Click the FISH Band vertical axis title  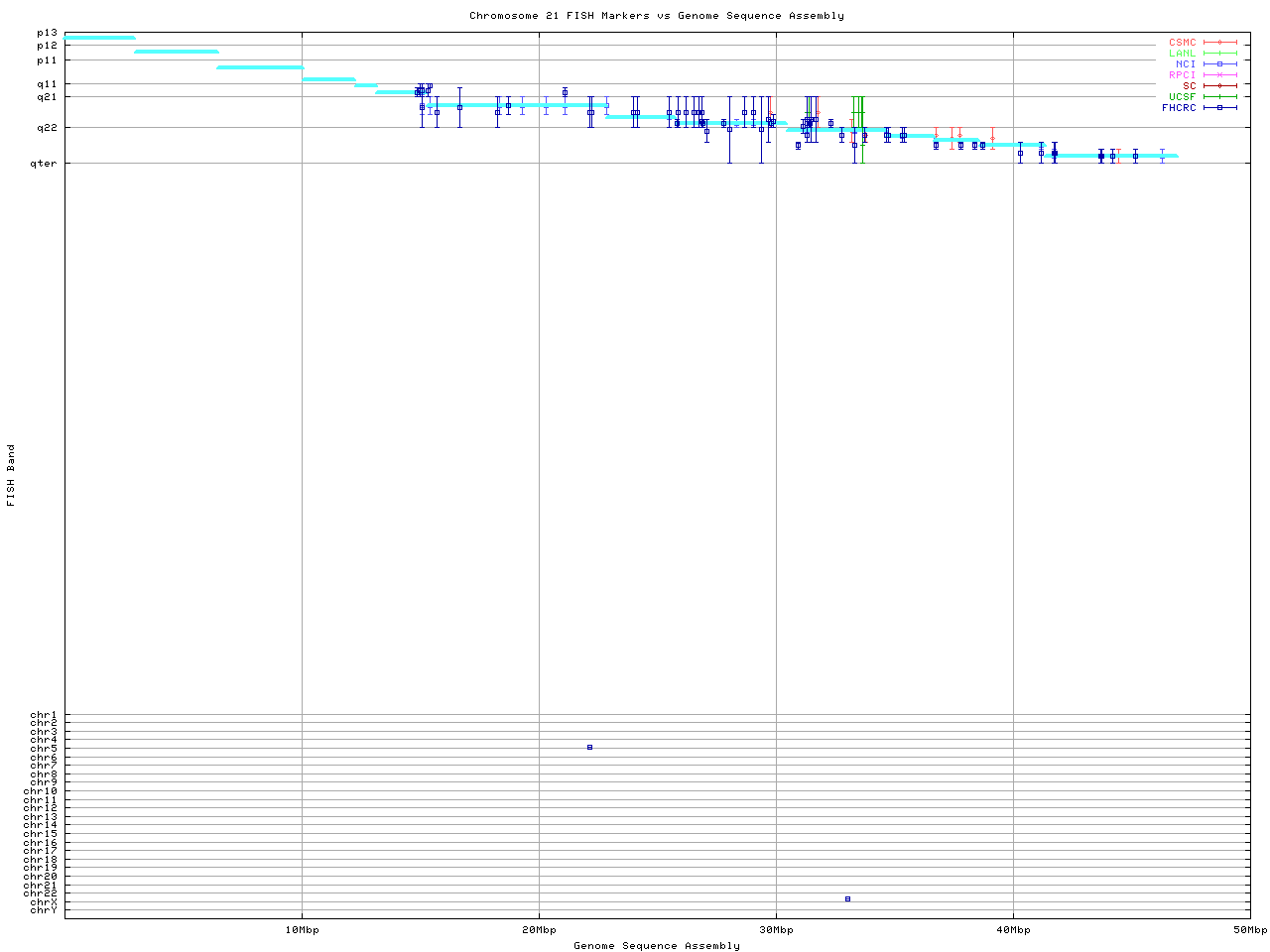coord(12,476)
